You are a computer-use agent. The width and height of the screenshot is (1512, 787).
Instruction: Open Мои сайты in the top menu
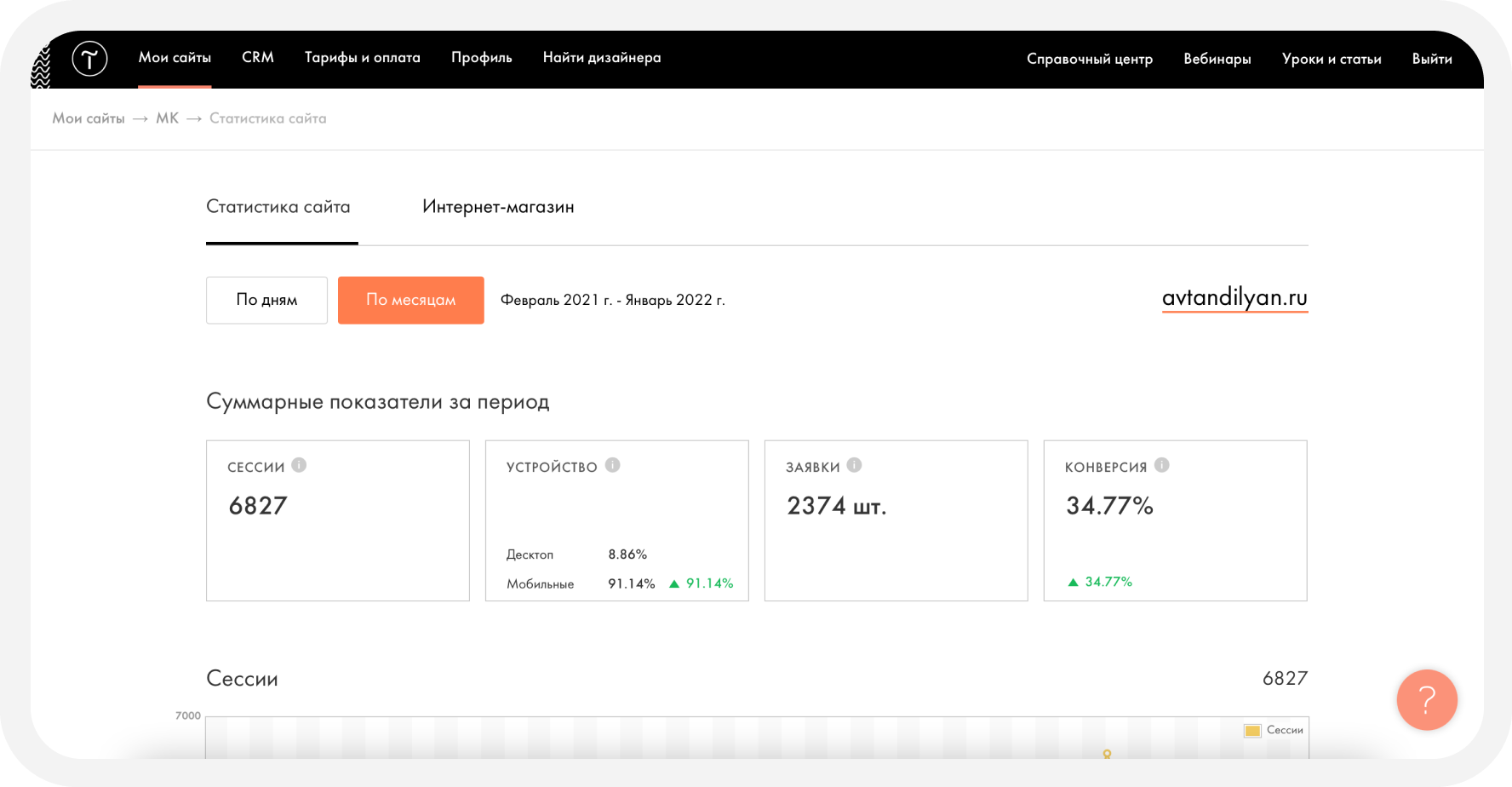pyautogui.click(x=175, y=58)
